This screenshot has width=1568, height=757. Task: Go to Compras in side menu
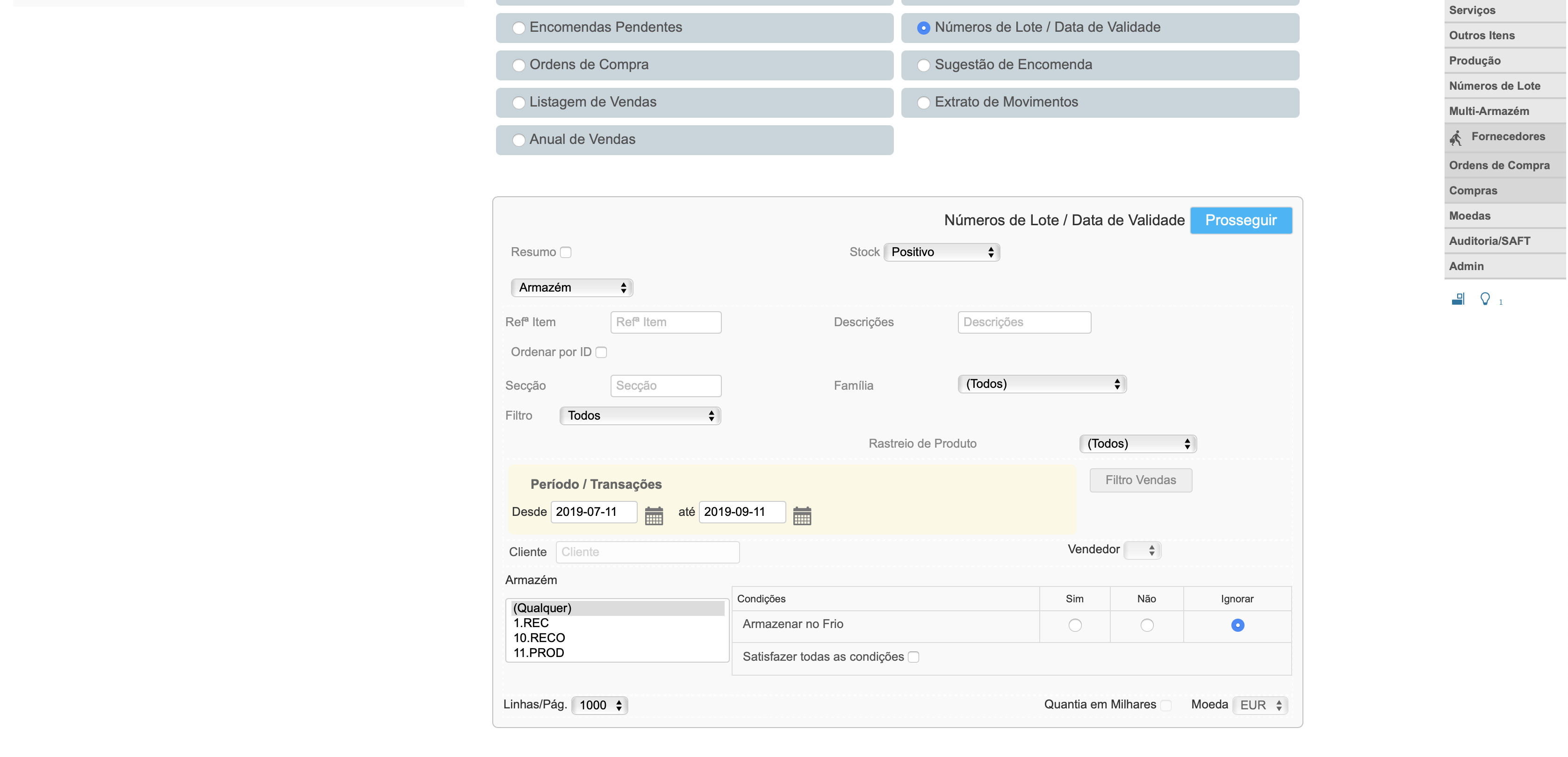pos(1505,191)
